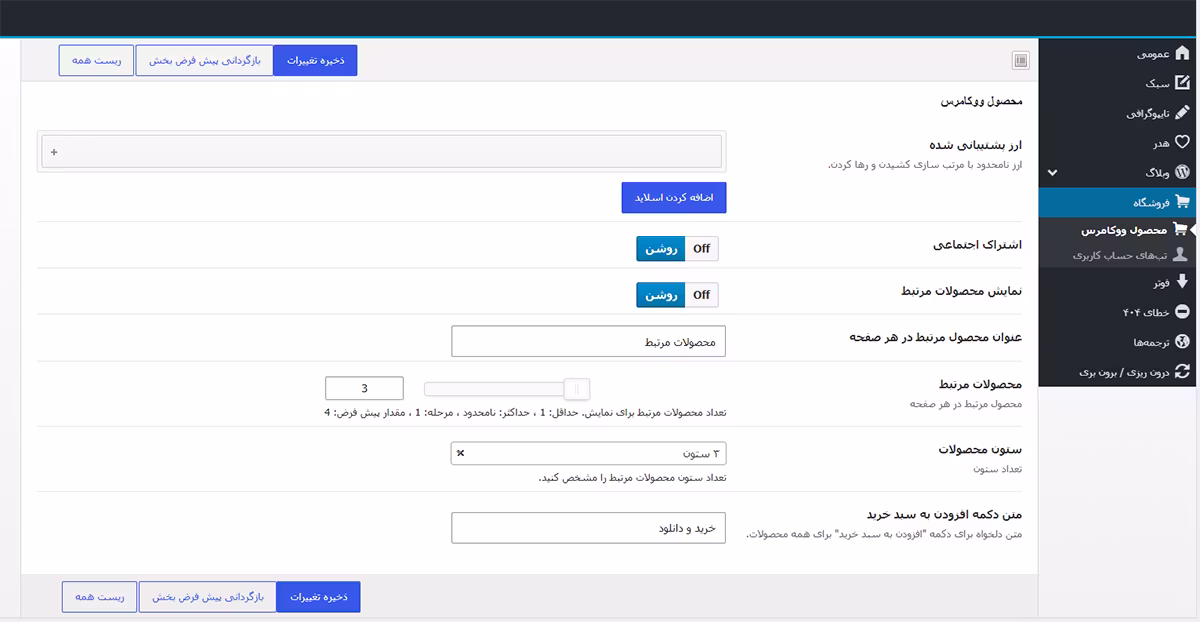
Task: Click the heart icon beside هدر
Action: tap(1182, 143)
